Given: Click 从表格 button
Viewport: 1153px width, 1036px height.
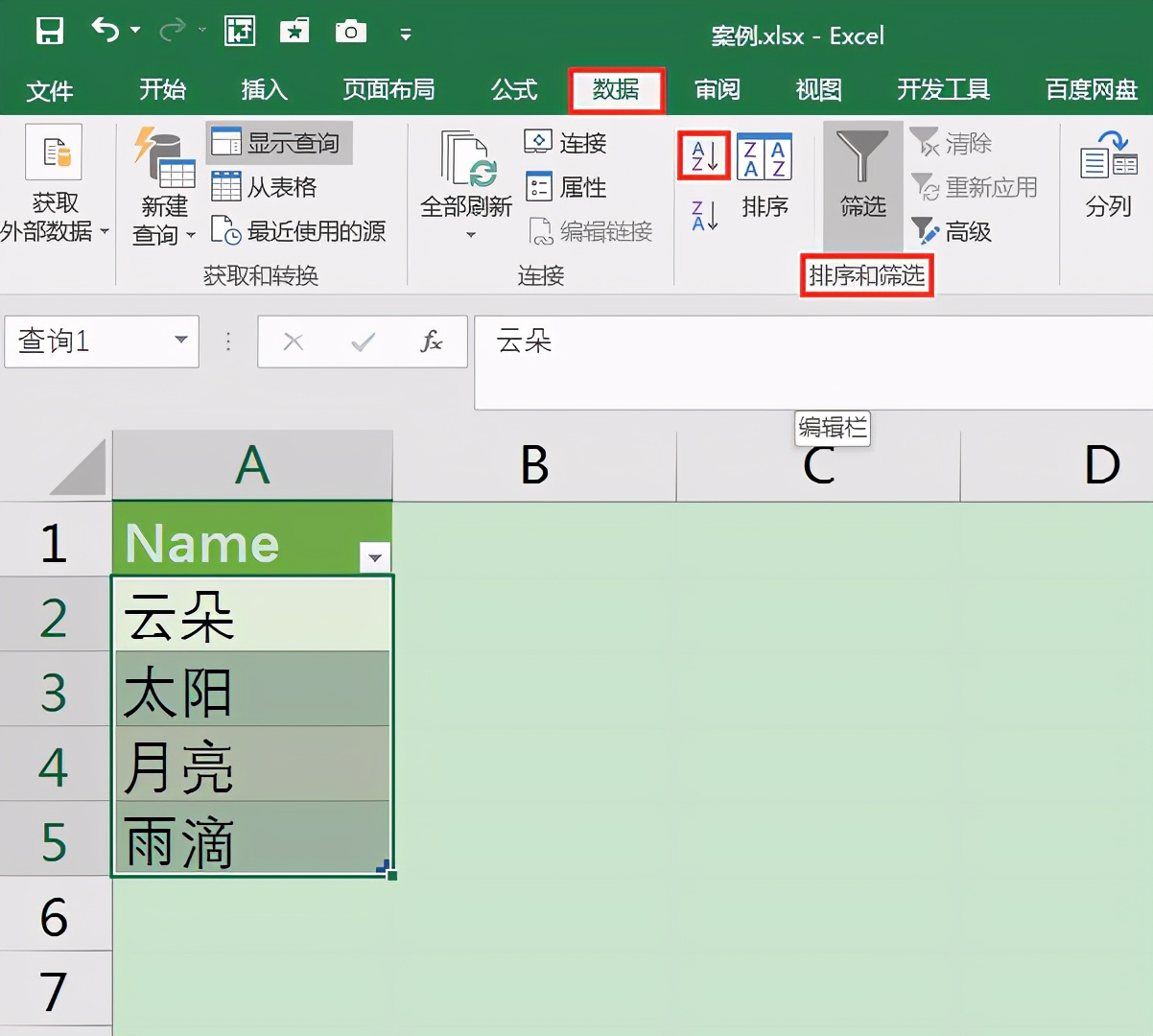Looking at the screenshot, I should point(264,187).
